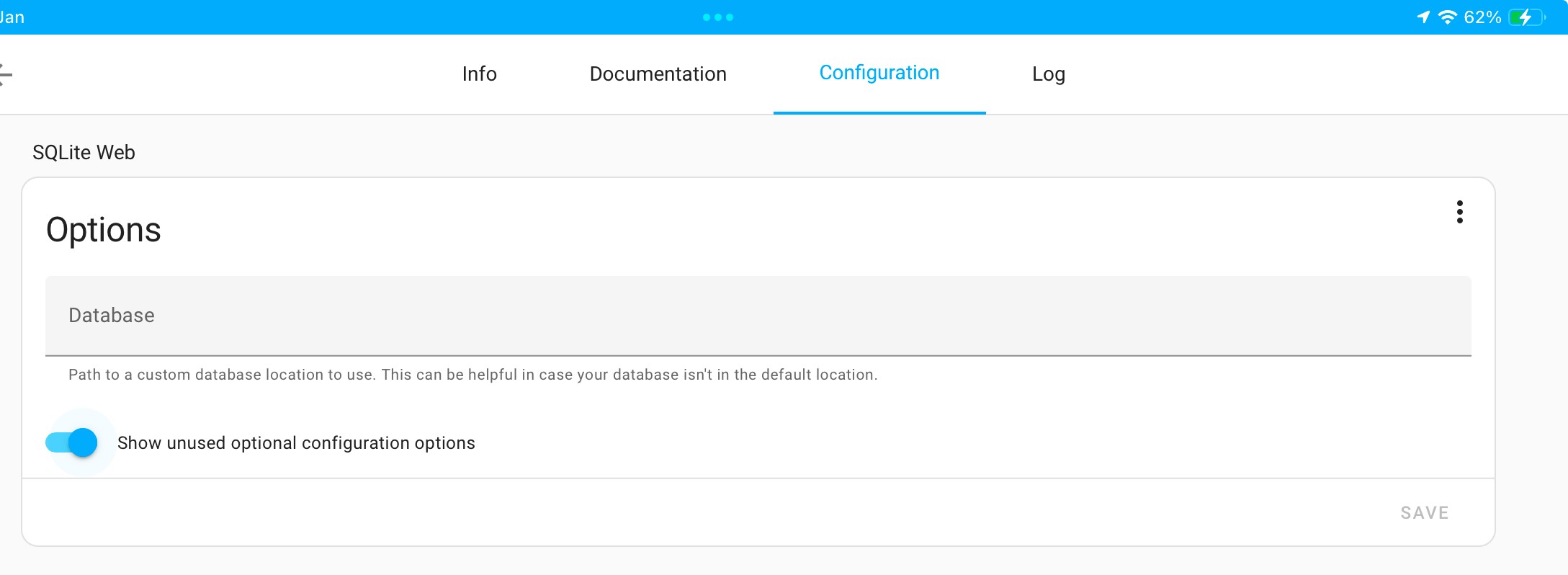The image size is (1568, 575).
Task: Disable the show unused options switch
Action: tap(71, 442)
